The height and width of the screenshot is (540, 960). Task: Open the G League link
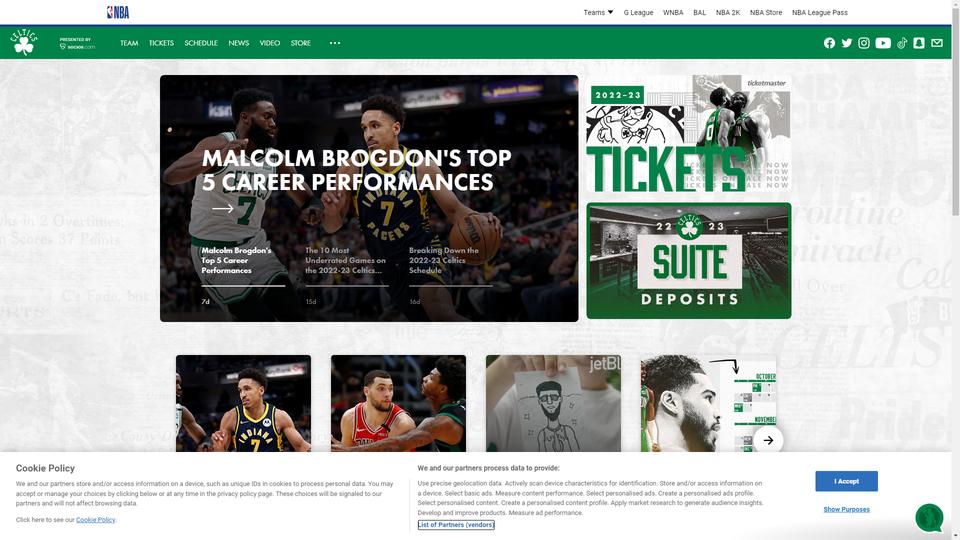[639, 12]
